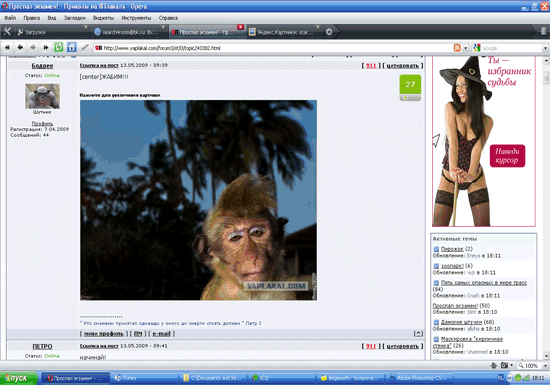Click the Наведи курсор ad button
This screenshot has width=550, height=385.
(507, 156)
